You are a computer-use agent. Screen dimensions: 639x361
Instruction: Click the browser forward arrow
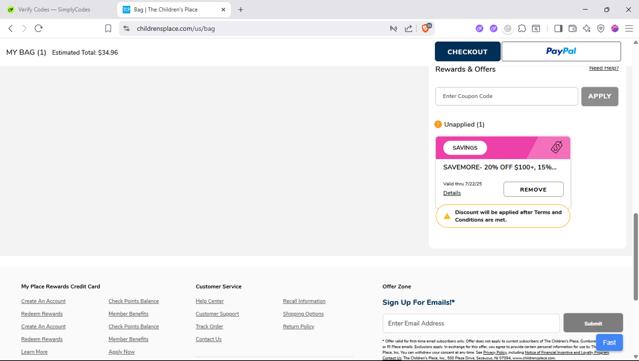click(24, 28)
